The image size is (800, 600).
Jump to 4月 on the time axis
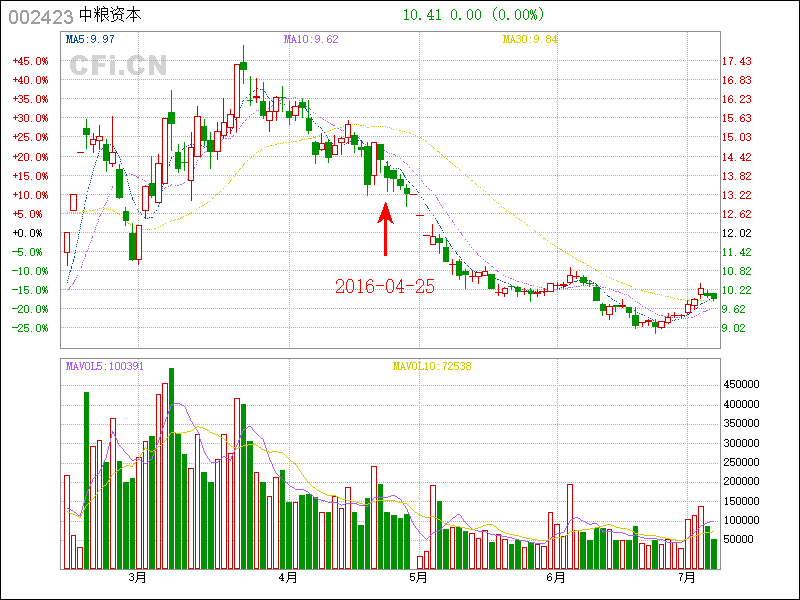[288, 577]
